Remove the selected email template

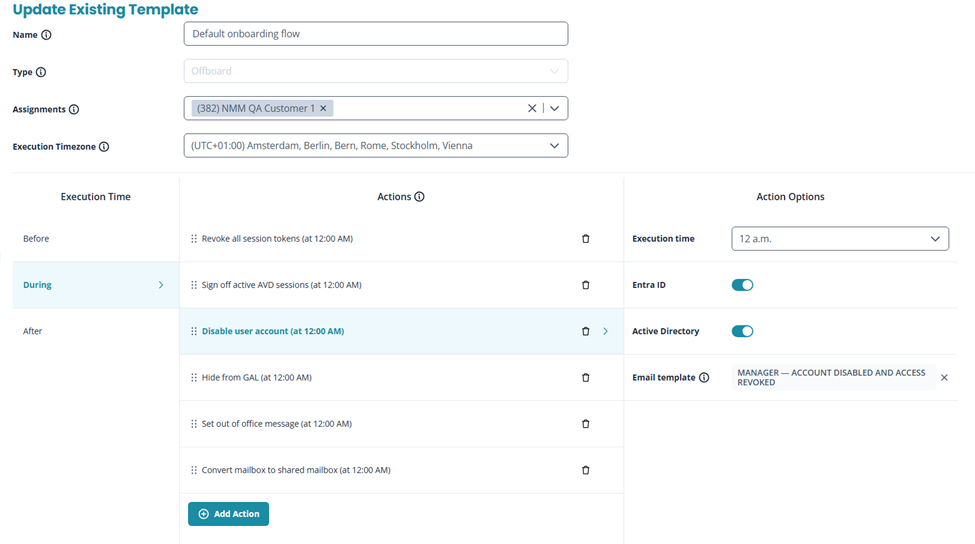(x=944, y=378)
